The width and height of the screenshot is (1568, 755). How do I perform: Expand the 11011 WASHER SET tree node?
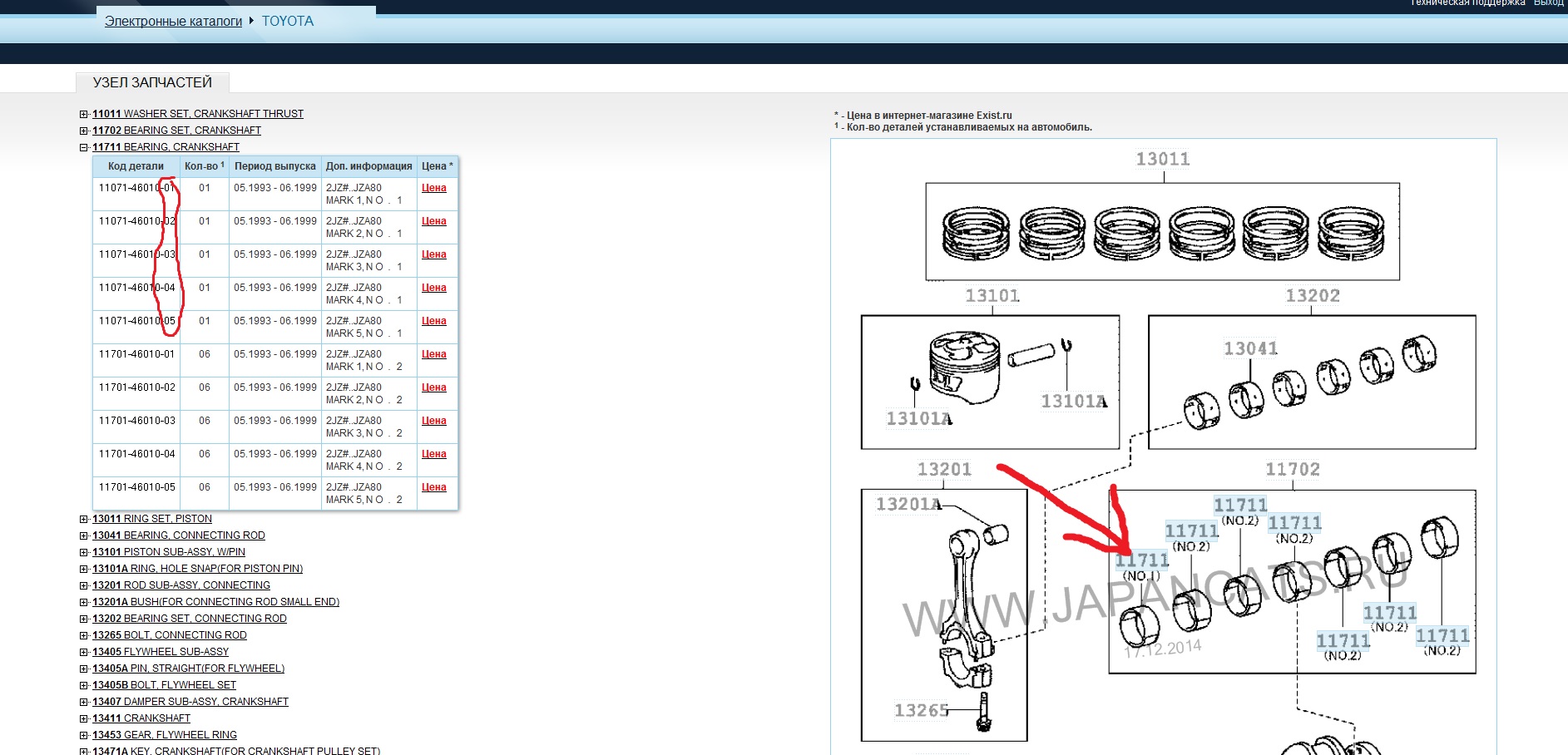point(83,114)
